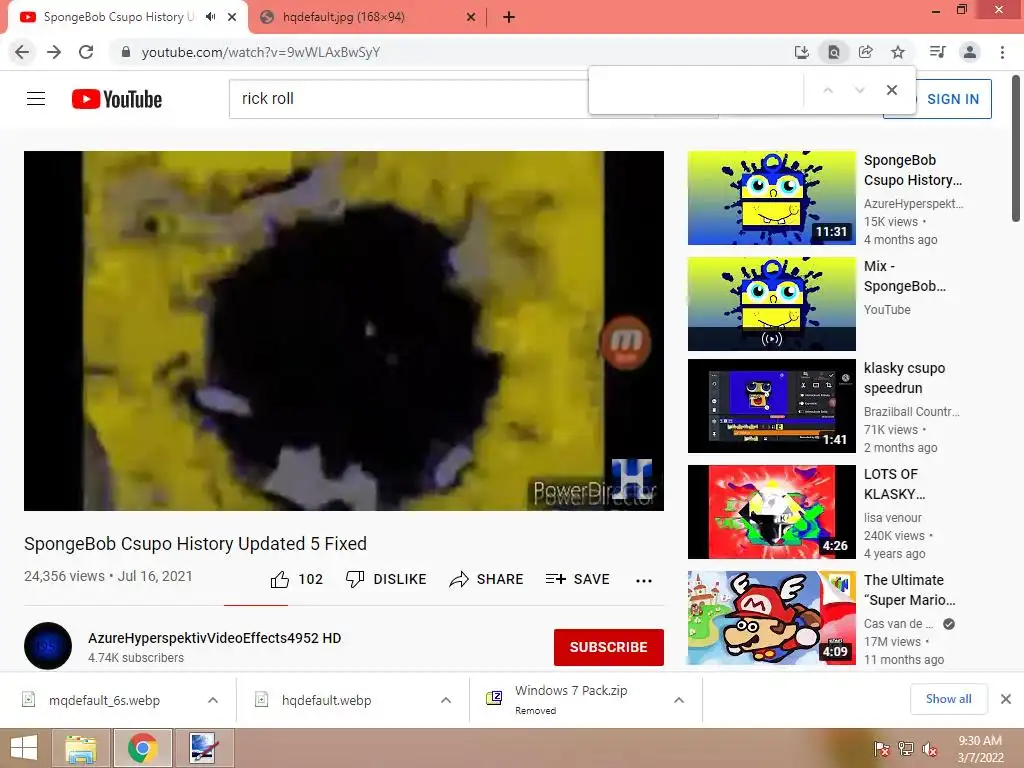The height and width of the screenshot is (768, 1024).
Task: Open the channel avatar of AzureHyperspektiv
Action: pos(48,646)
